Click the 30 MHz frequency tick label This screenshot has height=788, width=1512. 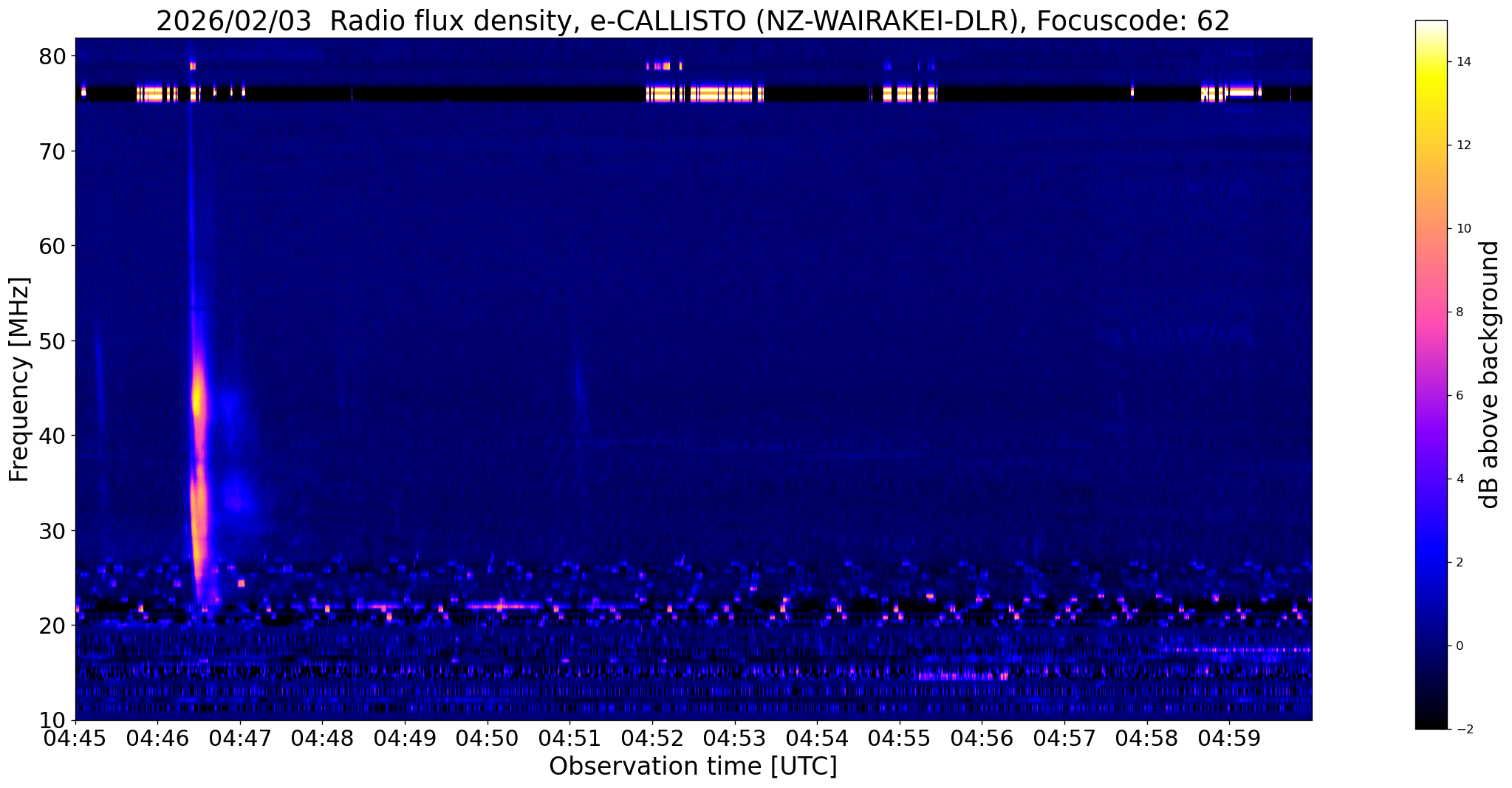(x=52, y=531)
